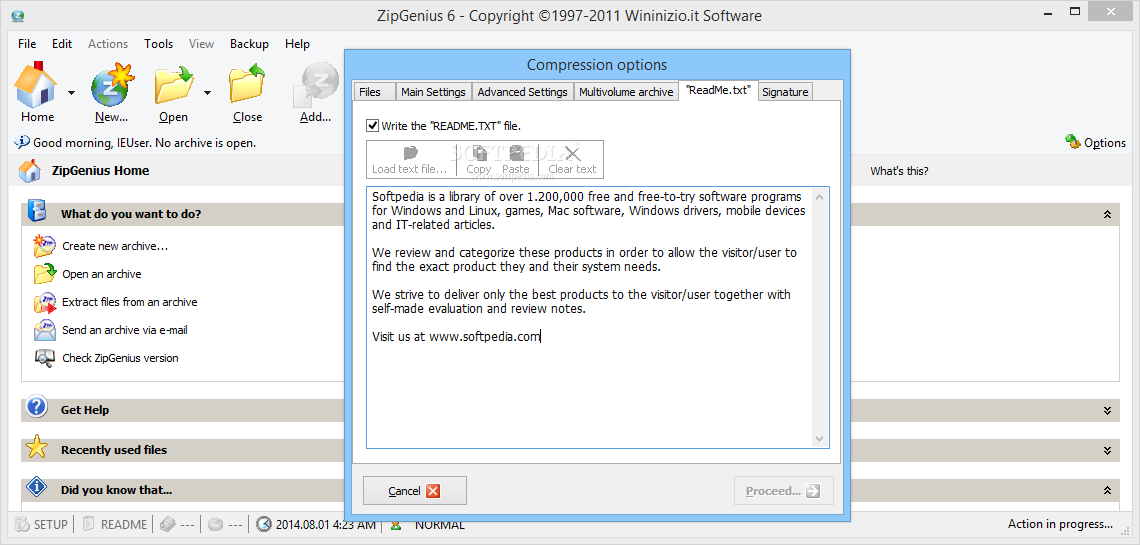
Task: Click SETUP in the status bar
Action: point(41,524)
